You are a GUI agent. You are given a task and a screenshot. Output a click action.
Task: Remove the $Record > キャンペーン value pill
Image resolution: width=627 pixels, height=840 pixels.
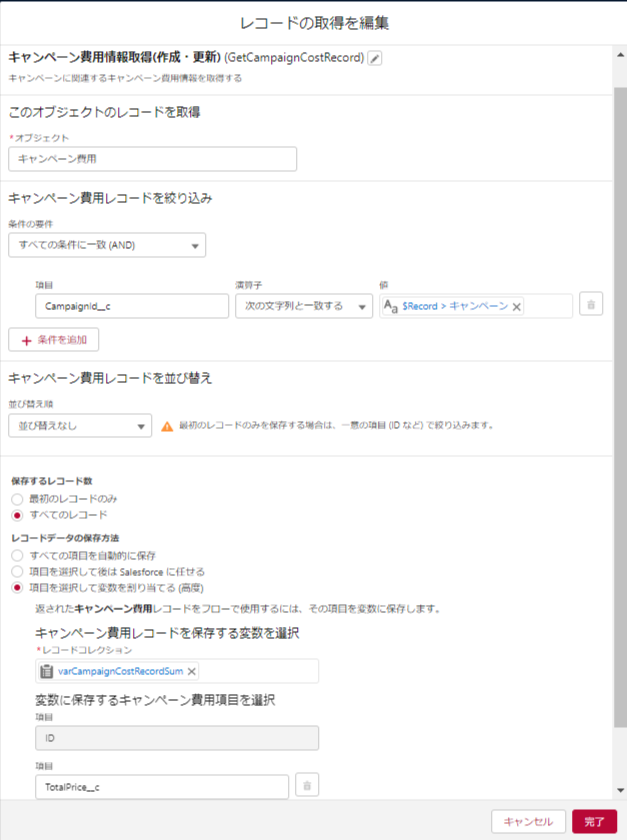(x=517, y=307)
